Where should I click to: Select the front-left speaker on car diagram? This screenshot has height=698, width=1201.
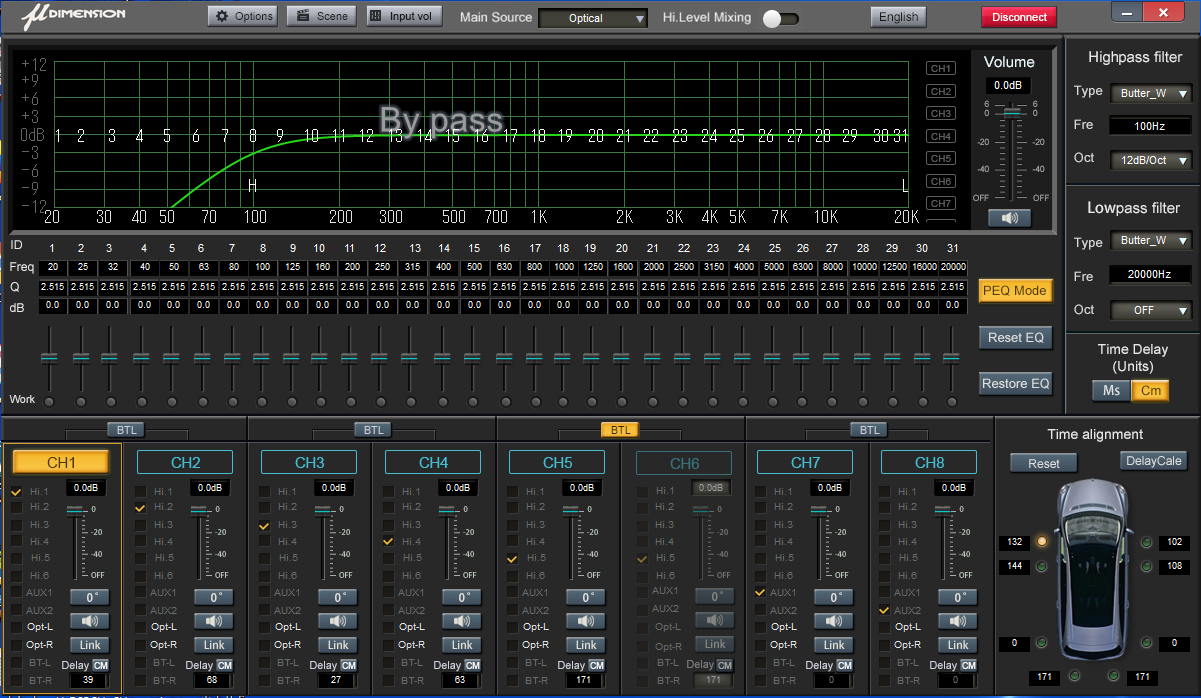[1041, 542]
